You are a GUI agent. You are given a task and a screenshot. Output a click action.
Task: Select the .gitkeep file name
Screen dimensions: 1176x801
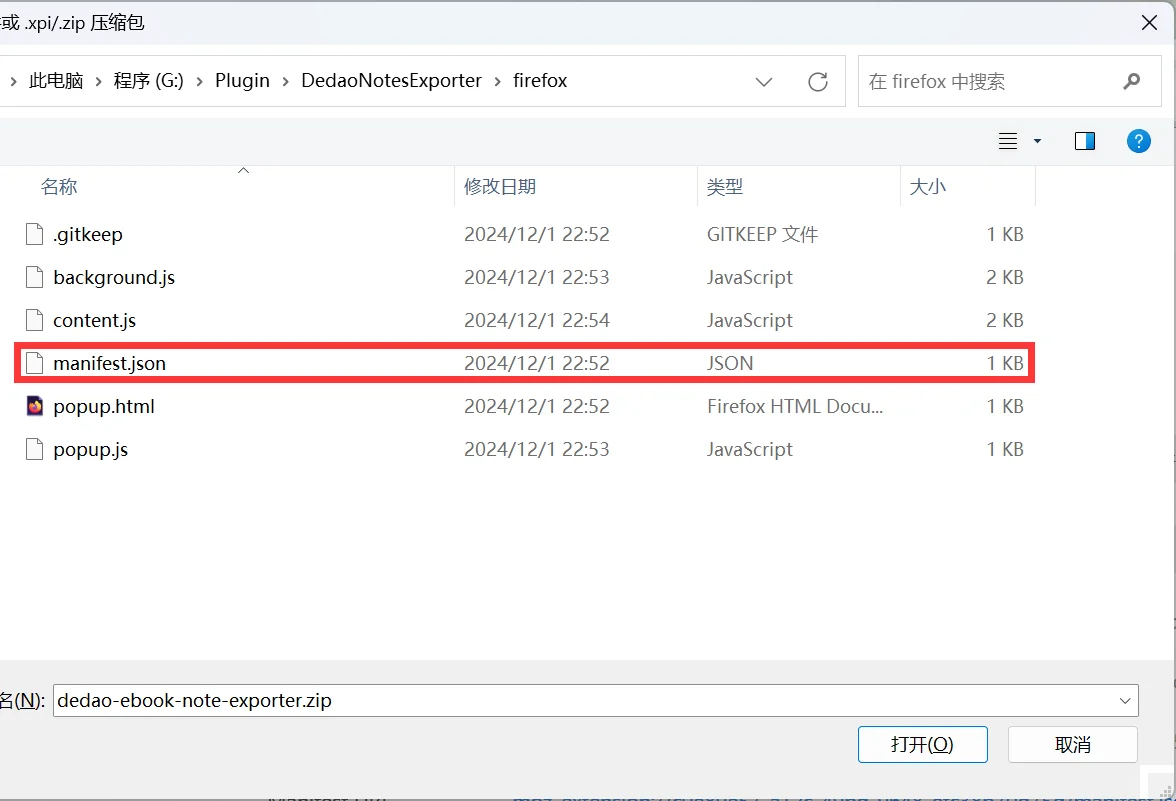click(88, 234)
